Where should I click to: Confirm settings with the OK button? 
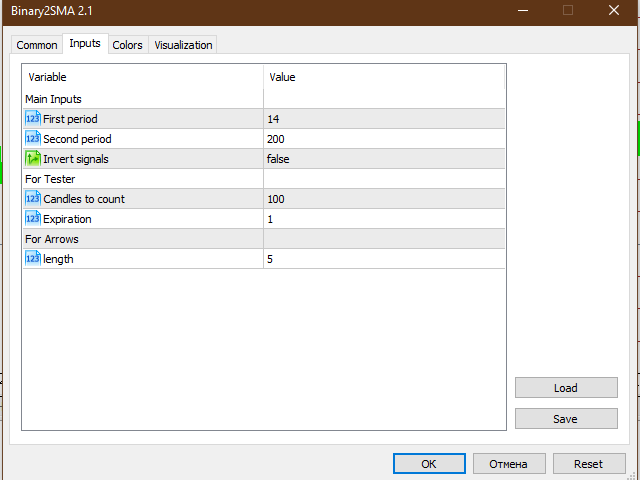click(429, 464)
